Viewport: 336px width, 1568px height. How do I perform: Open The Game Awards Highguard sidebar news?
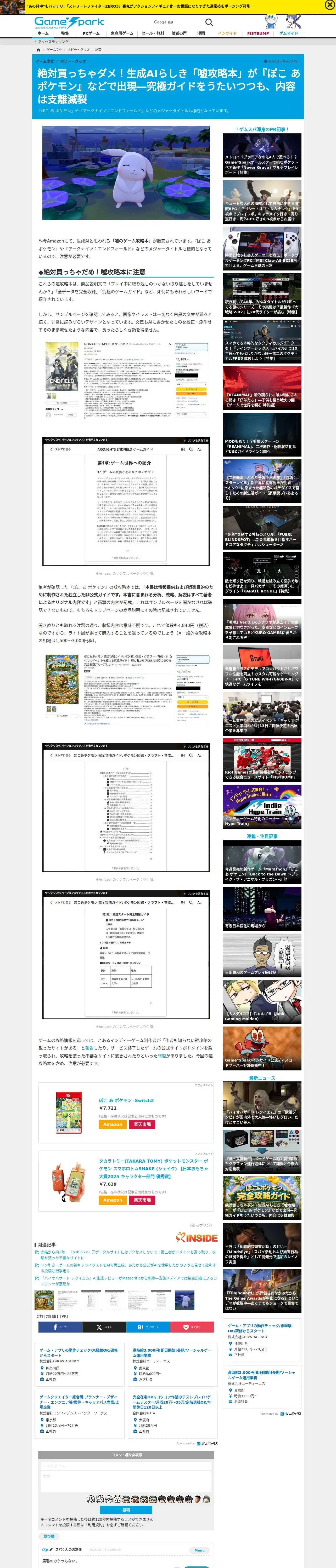[x=262, y=1291]
